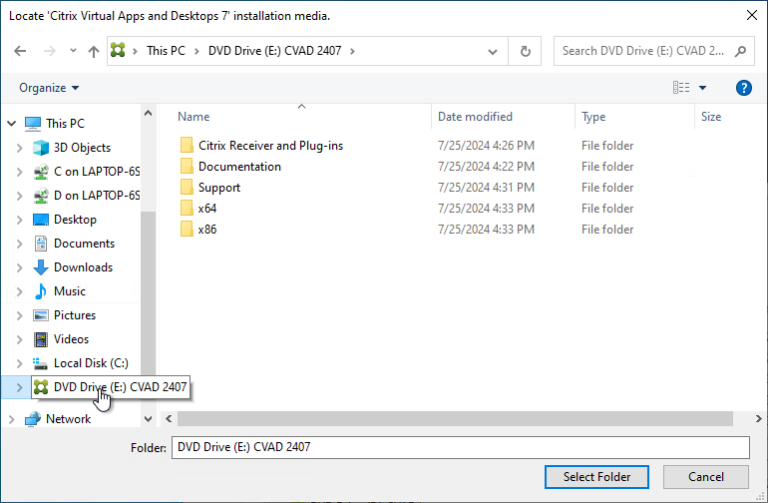The image size is (768, 503).
Task: Click the search magnifier icon
Action: click(x=740, y=51)
